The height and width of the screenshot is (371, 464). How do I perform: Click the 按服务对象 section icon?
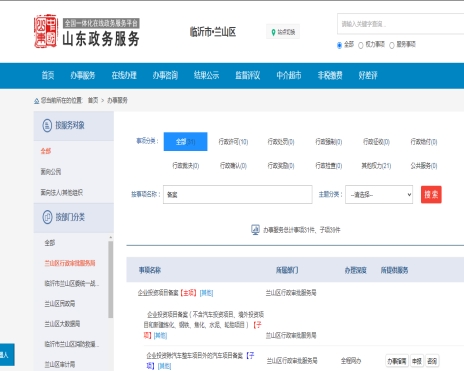(47, 125)
